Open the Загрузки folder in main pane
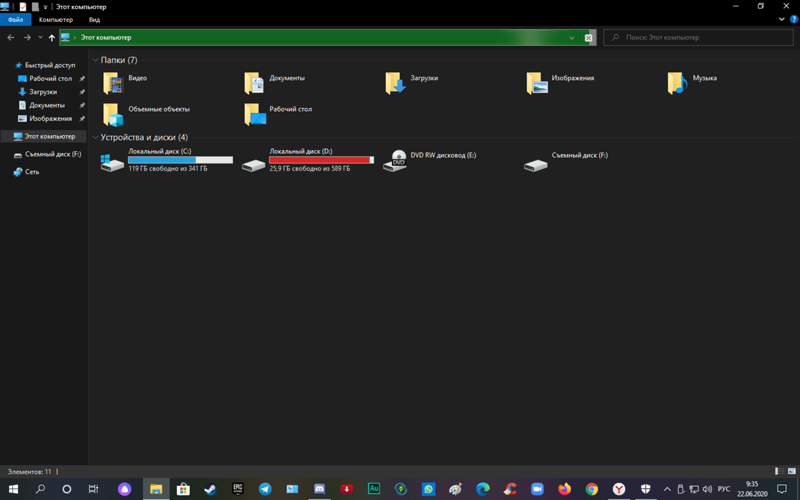800x500 pixels. point(412,83)
